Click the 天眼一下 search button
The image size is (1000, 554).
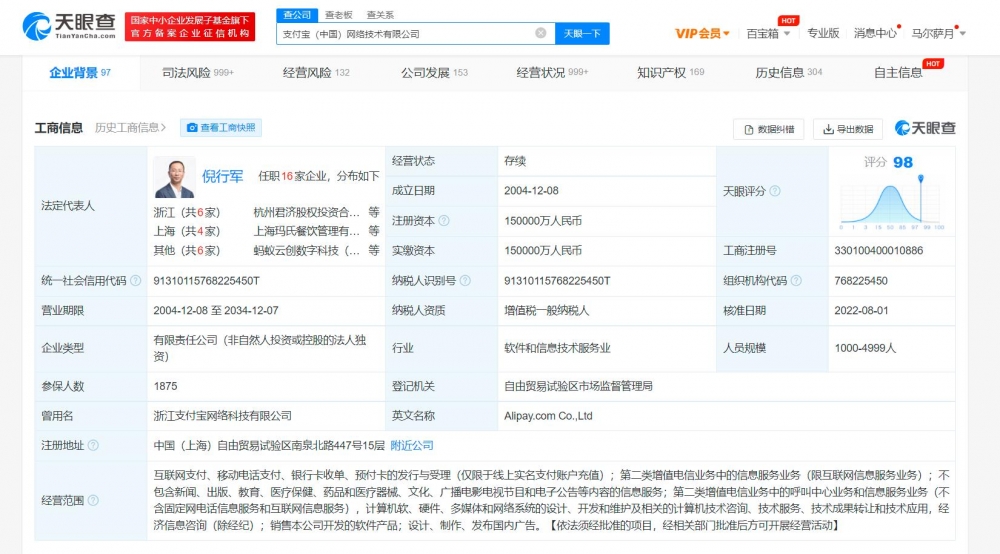click(582, 33)
